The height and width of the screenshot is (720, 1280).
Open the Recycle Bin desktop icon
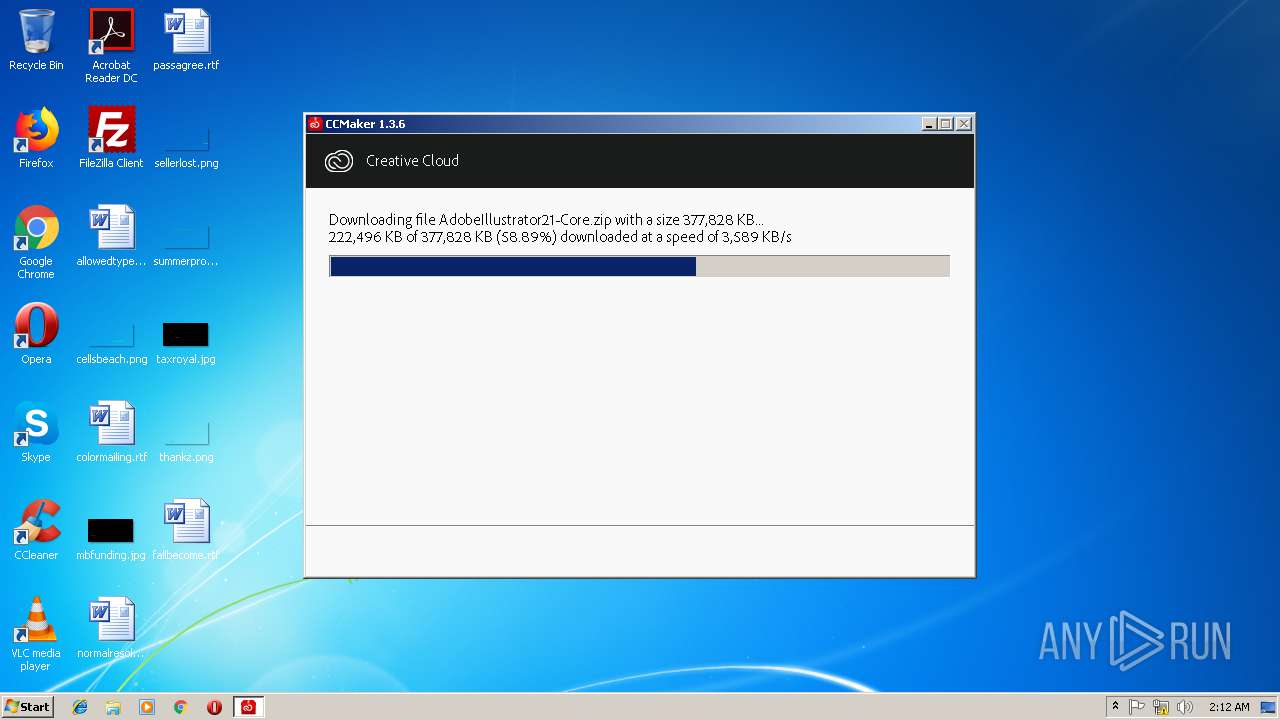[x=36, y=40]
